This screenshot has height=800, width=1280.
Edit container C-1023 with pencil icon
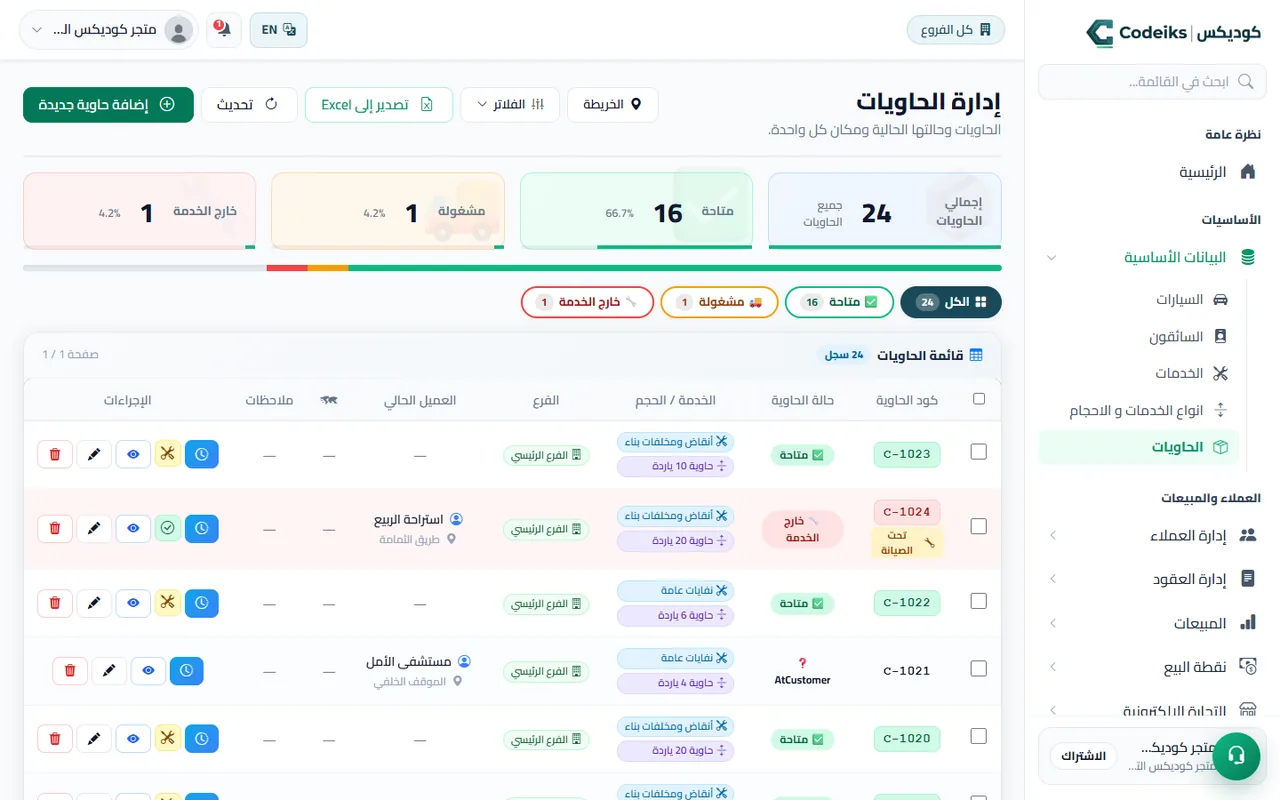point(94,454)
